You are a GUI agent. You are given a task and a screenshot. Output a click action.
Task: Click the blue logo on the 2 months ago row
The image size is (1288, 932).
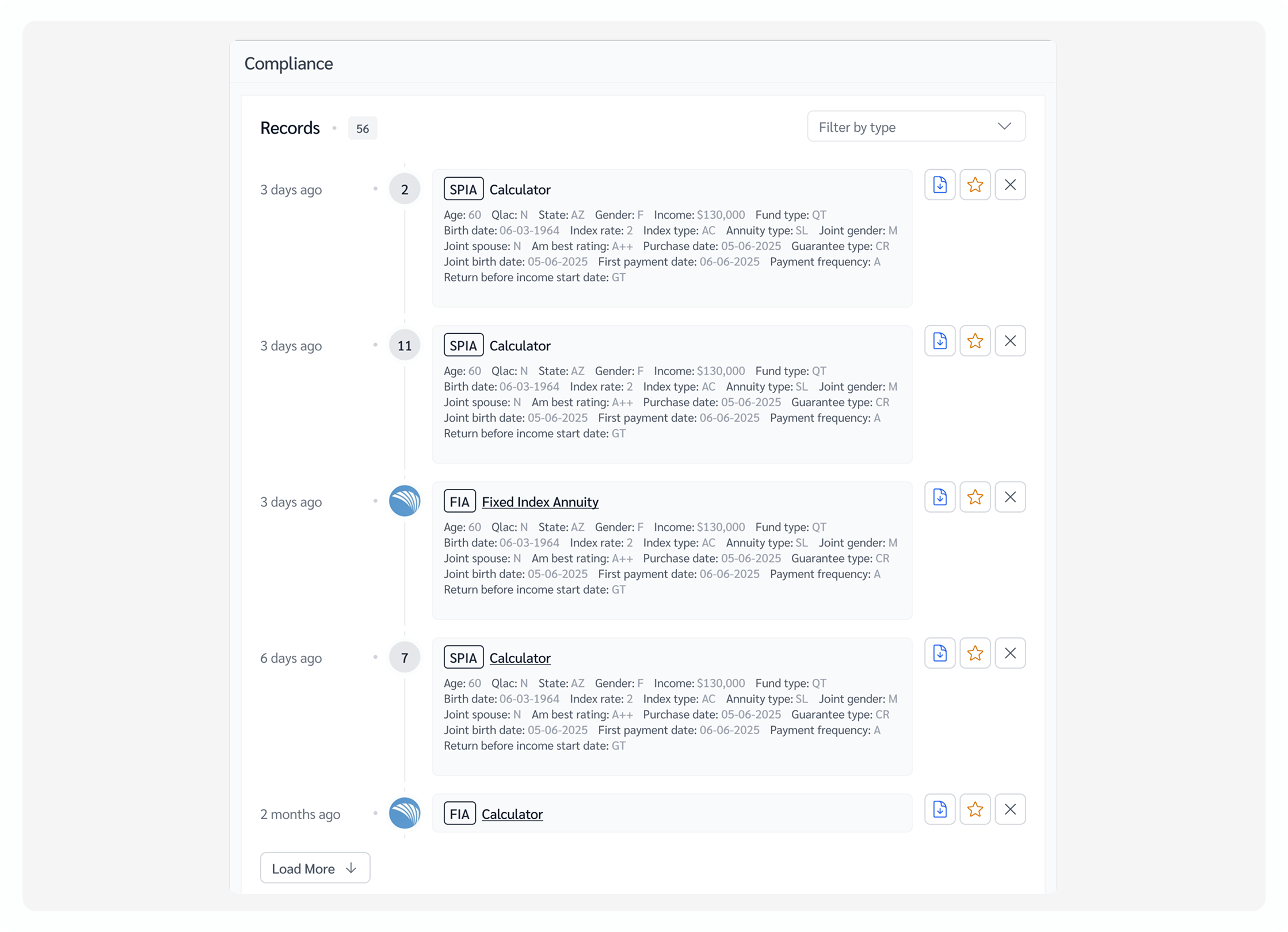[x=404, y=813]
